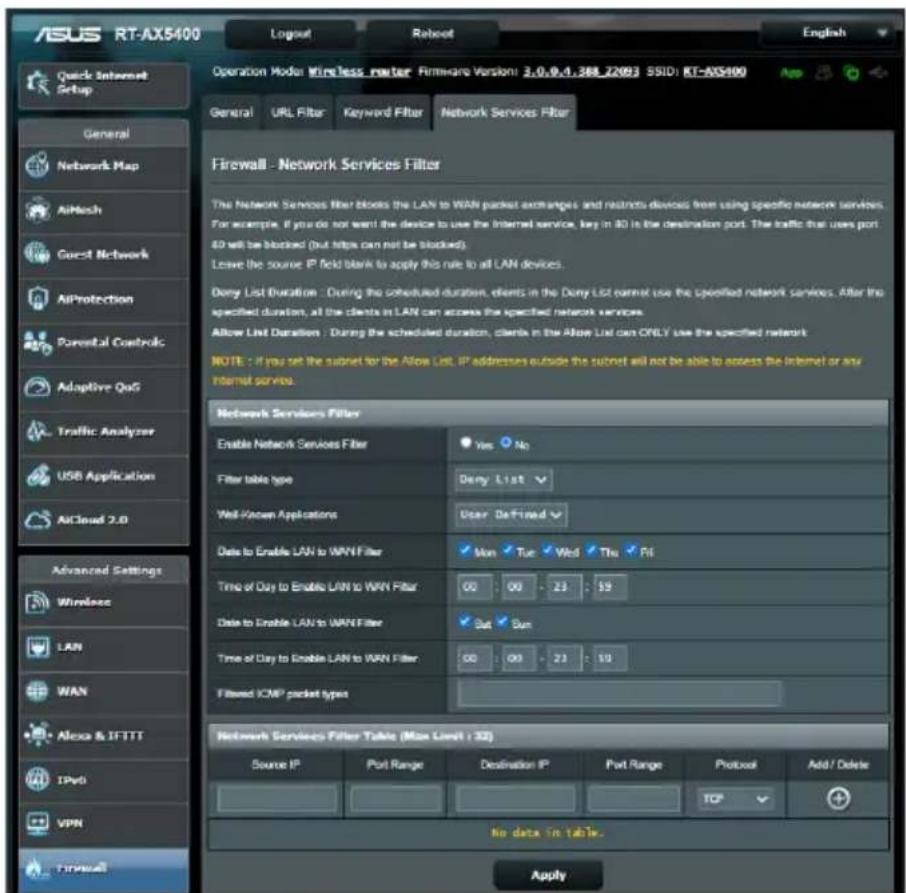Viewport: 906px width, 893px height.
Task: Click the add rule plus icon
Action: point(838,798)
